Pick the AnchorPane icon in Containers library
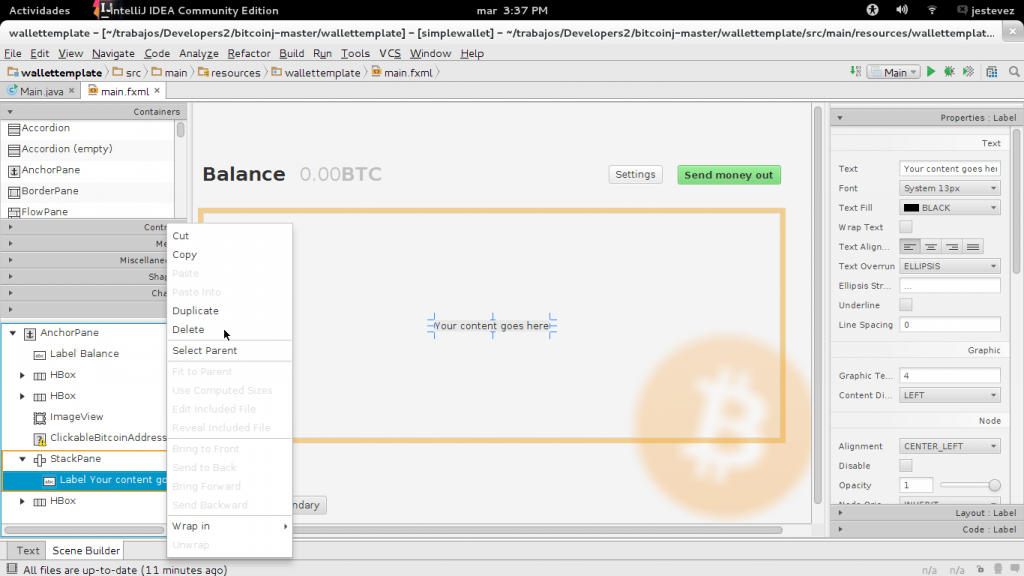The height and width of the screenshot is (576, 1024). coord(14,171)
